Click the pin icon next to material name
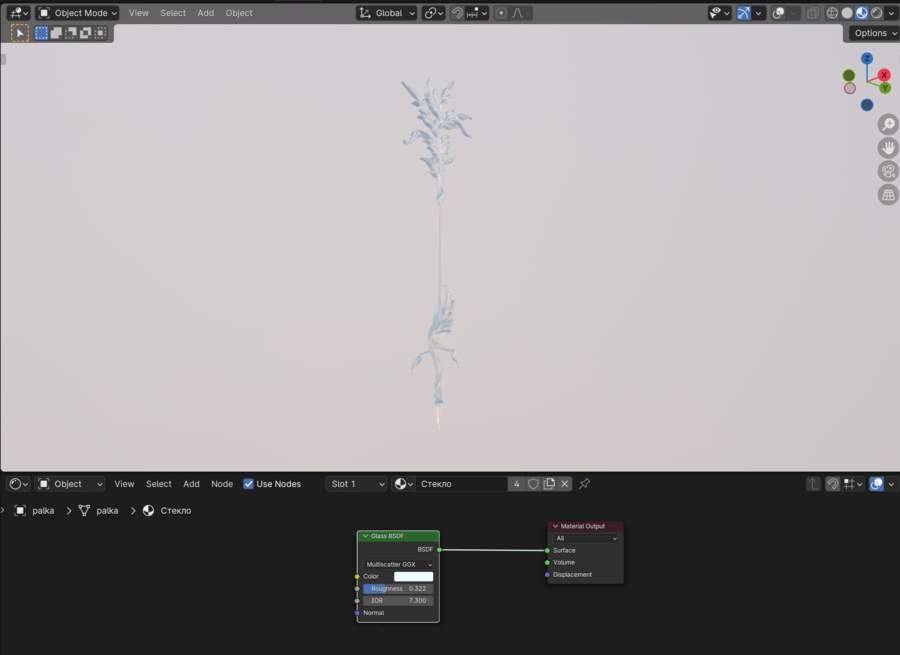The width and height of the screenshot is (900, 655). 585,484
